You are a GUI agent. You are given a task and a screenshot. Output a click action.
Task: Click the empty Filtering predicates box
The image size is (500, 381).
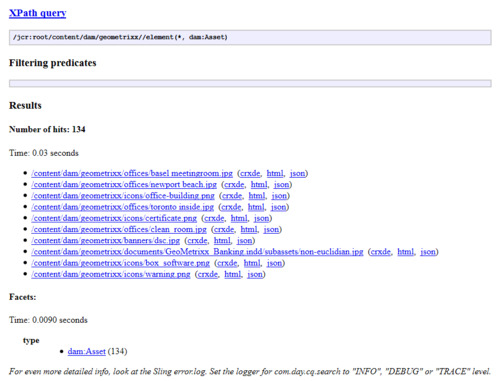(250, 83)
